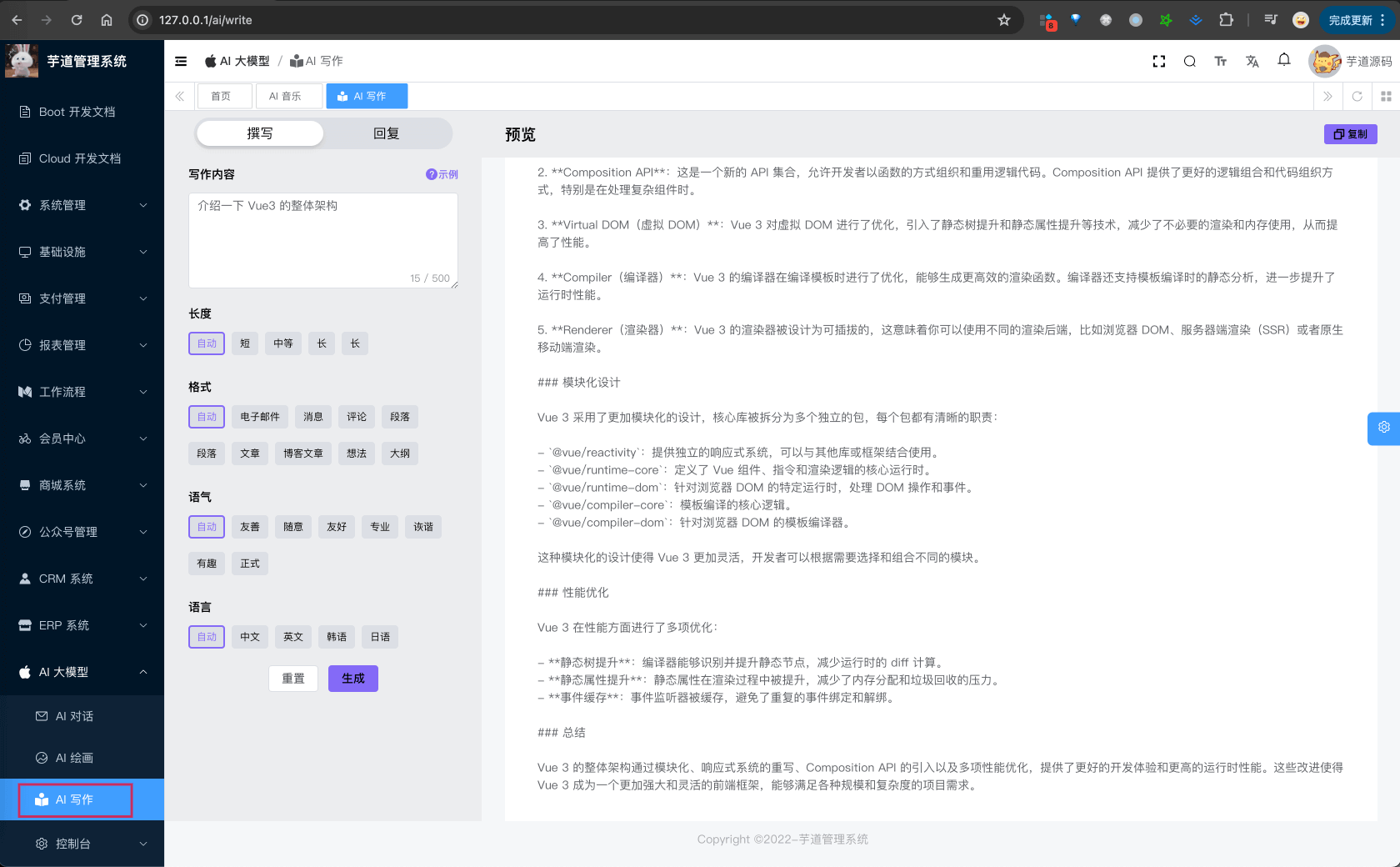Expand the ERP 系统 menu

[x=82, y=625]
